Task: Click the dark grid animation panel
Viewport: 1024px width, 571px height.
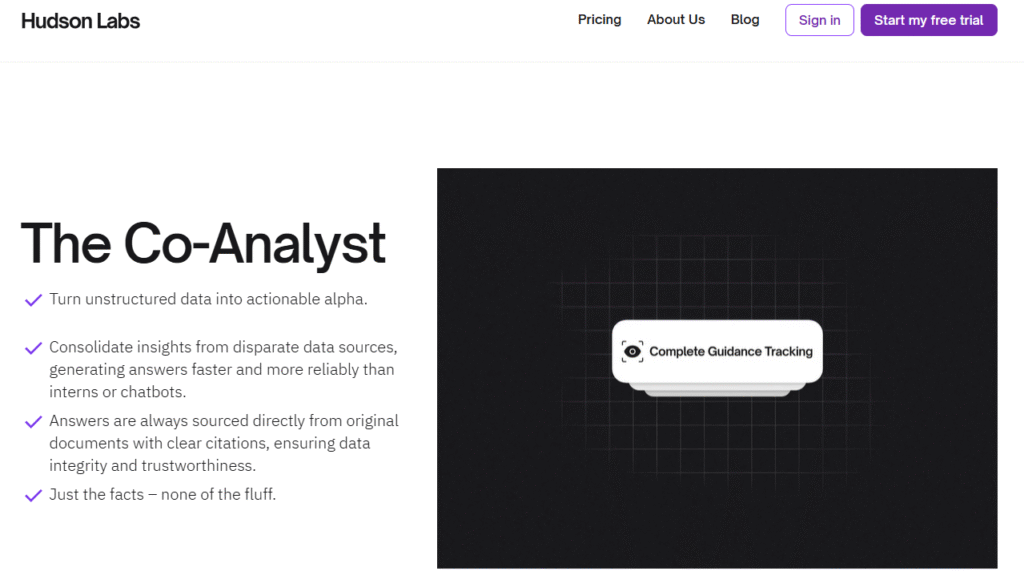Action: pyautogui.click(x=717, y=368)
